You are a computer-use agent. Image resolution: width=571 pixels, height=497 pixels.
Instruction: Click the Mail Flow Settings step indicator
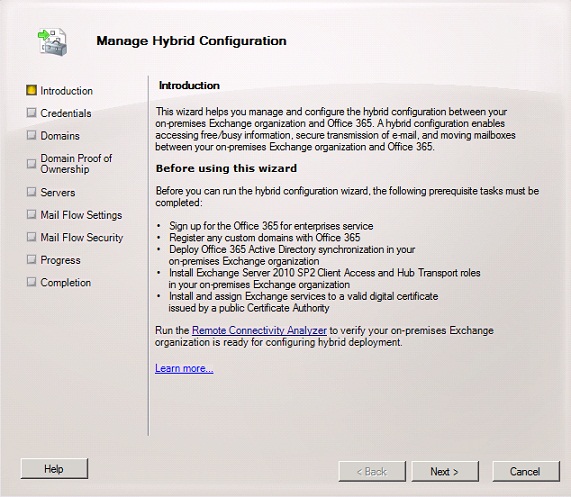(31, 214)
